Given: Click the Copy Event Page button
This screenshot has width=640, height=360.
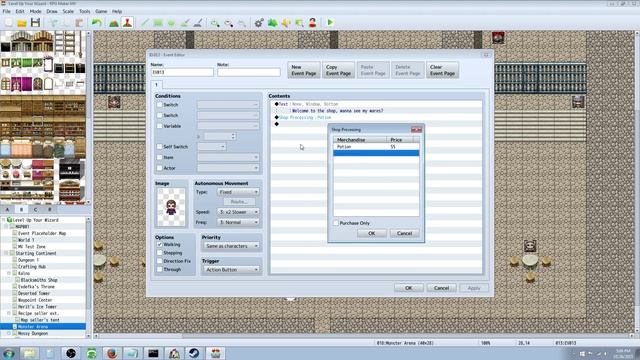Looking at the screenshot, I should click(x=338, y=70).
